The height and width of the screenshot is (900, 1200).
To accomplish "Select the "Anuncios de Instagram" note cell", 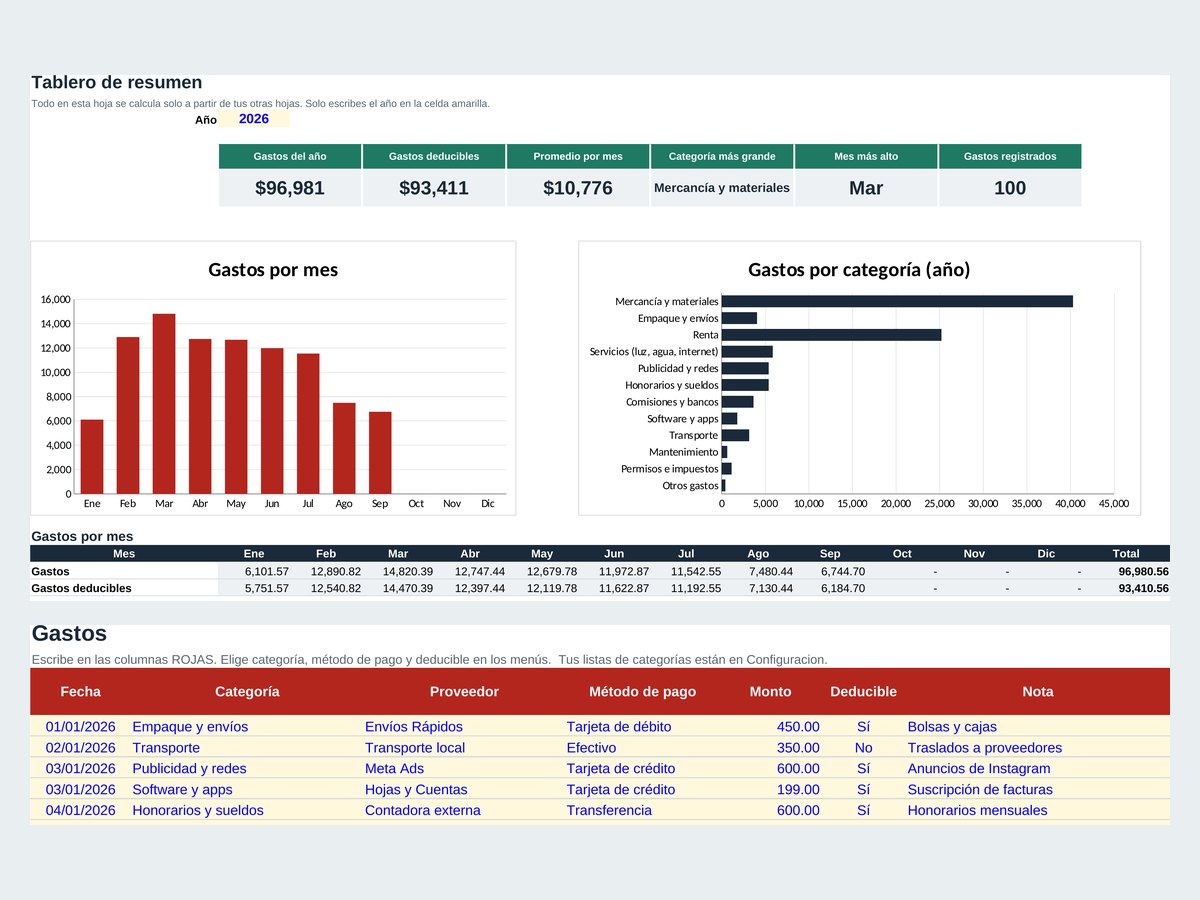I will point(1038,769).
